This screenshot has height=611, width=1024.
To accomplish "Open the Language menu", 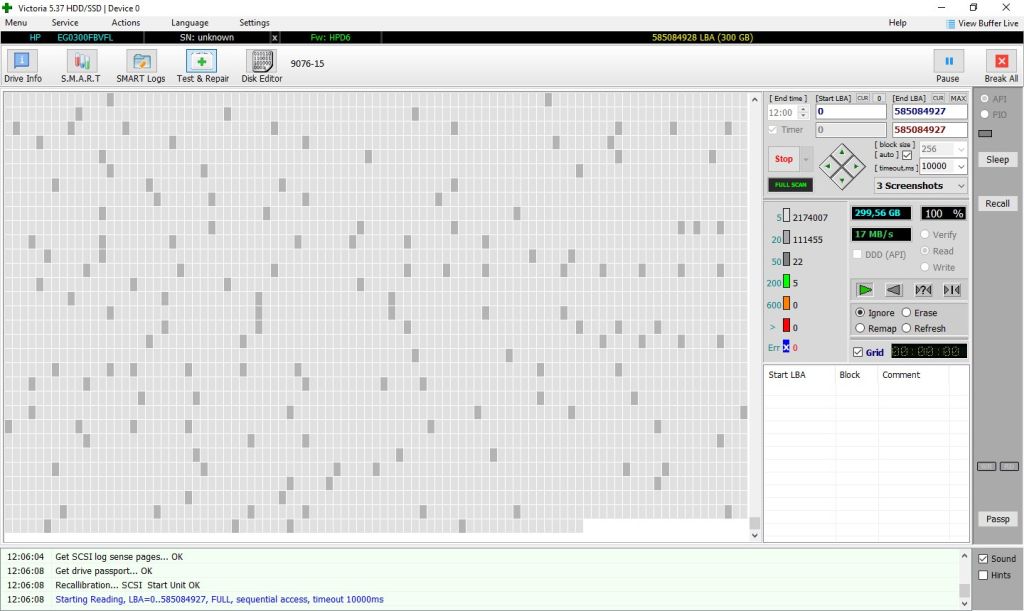I will click(189, 22).
